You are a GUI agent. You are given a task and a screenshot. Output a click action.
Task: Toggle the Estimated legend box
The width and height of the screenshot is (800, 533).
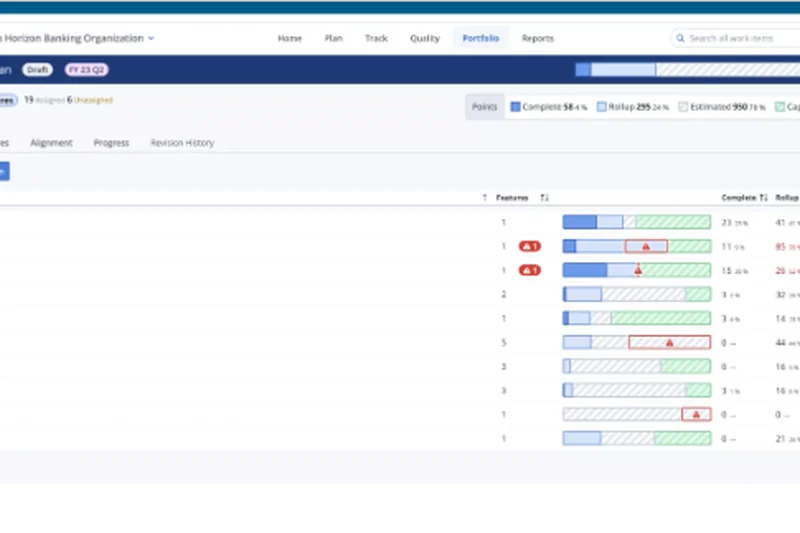point(684,107)
